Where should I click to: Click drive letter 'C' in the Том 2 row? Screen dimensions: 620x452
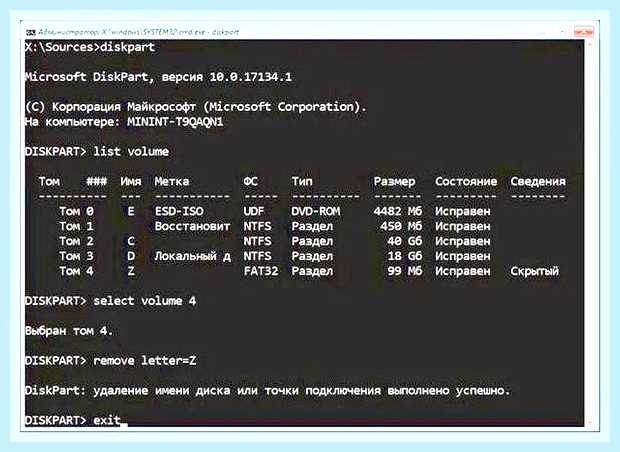coord(131,241)
